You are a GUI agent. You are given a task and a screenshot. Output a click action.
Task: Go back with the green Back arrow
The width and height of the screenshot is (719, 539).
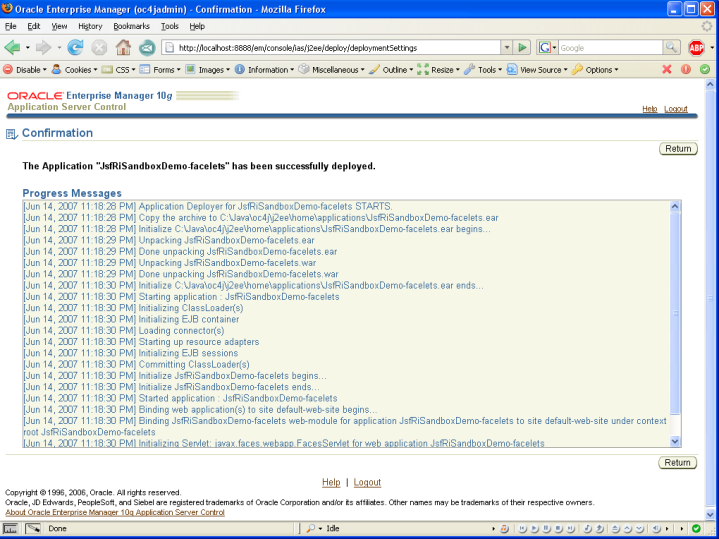[12, 47]
